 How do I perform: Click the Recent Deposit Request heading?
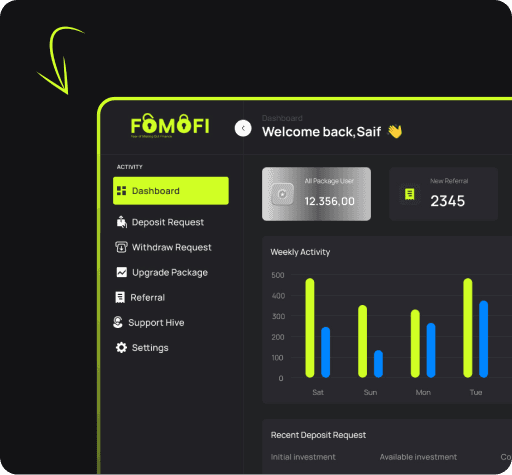point(318,435)
